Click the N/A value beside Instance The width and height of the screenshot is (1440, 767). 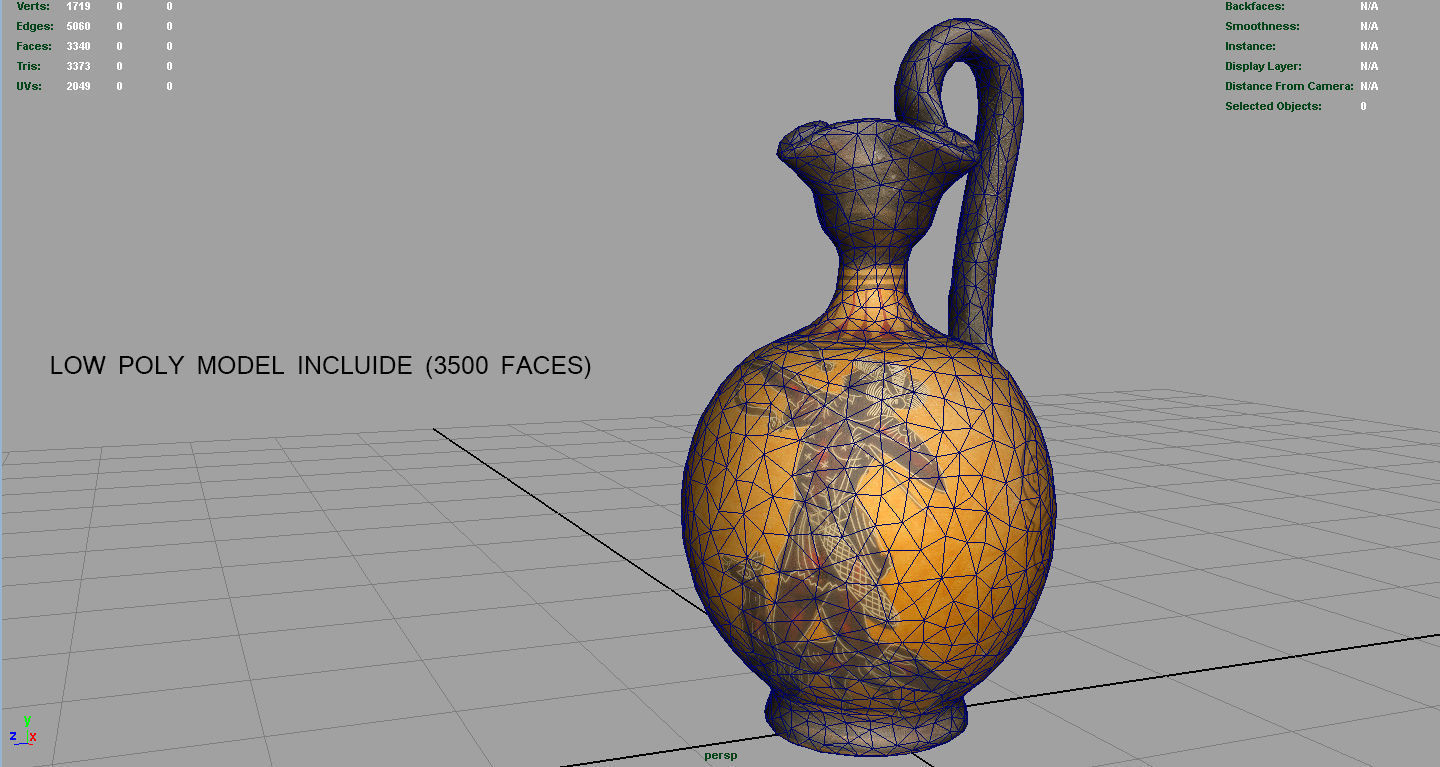pos(1369,46)
